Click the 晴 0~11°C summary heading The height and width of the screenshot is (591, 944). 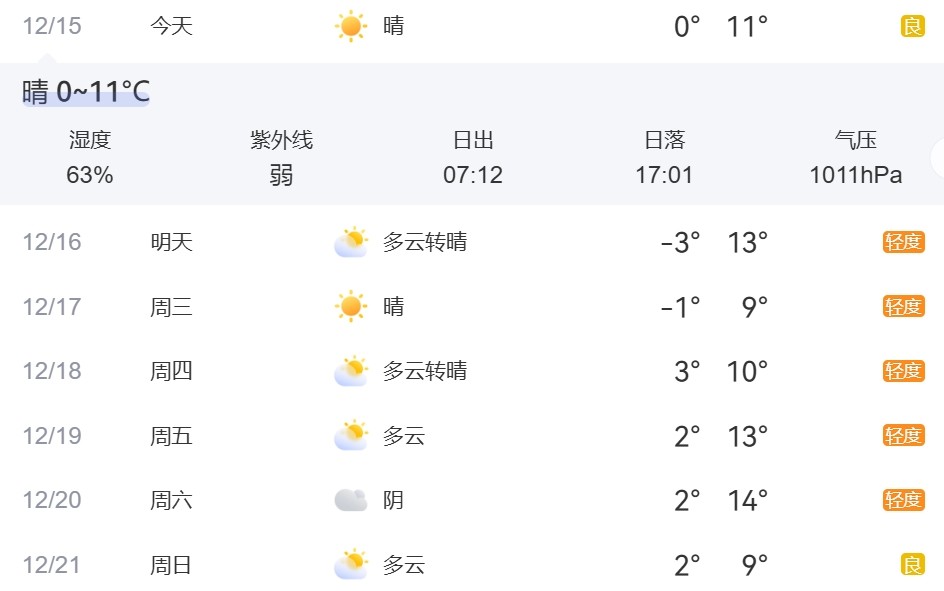[x=86, y=92]
